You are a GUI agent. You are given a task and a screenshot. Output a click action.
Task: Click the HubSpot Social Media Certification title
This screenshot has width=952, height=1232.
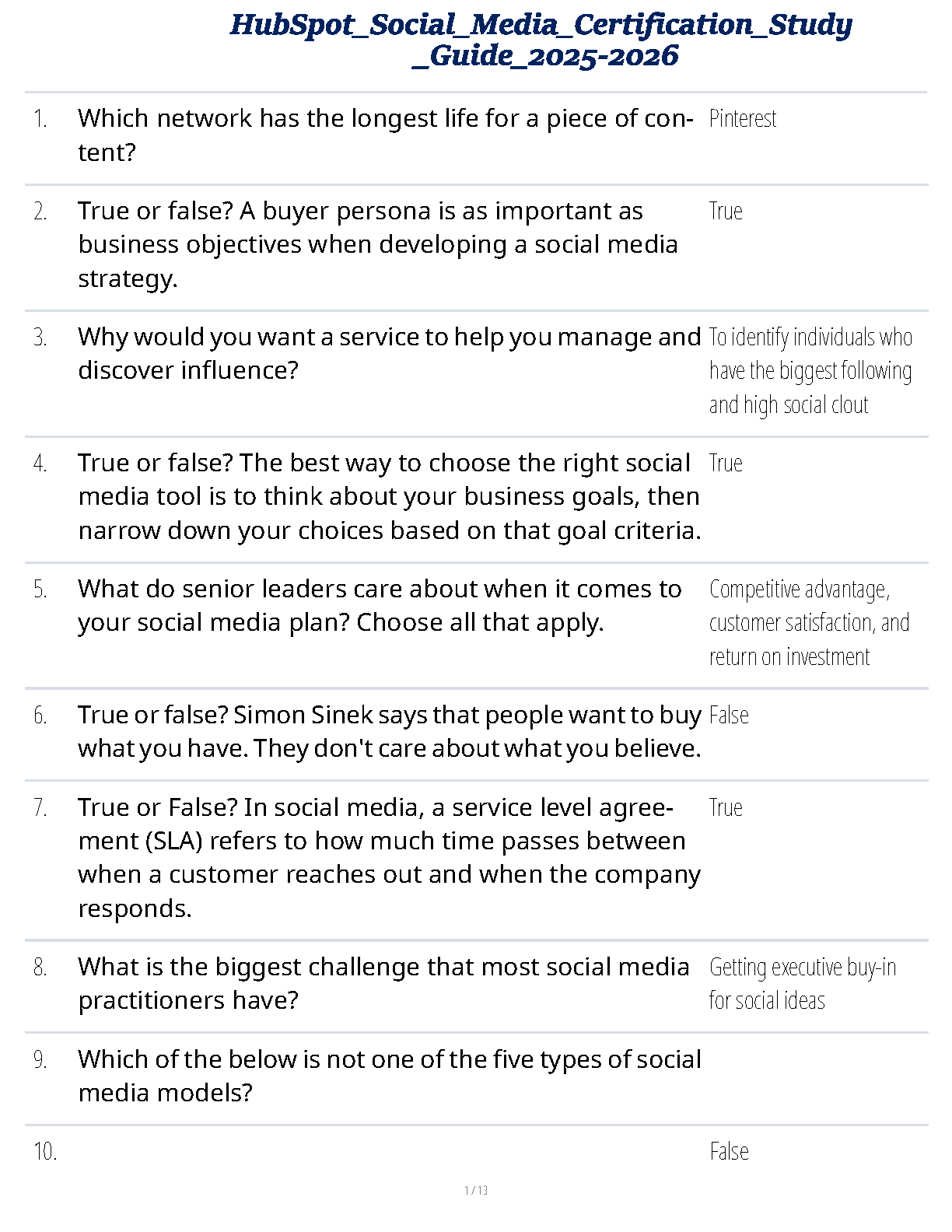pos(541,40)
